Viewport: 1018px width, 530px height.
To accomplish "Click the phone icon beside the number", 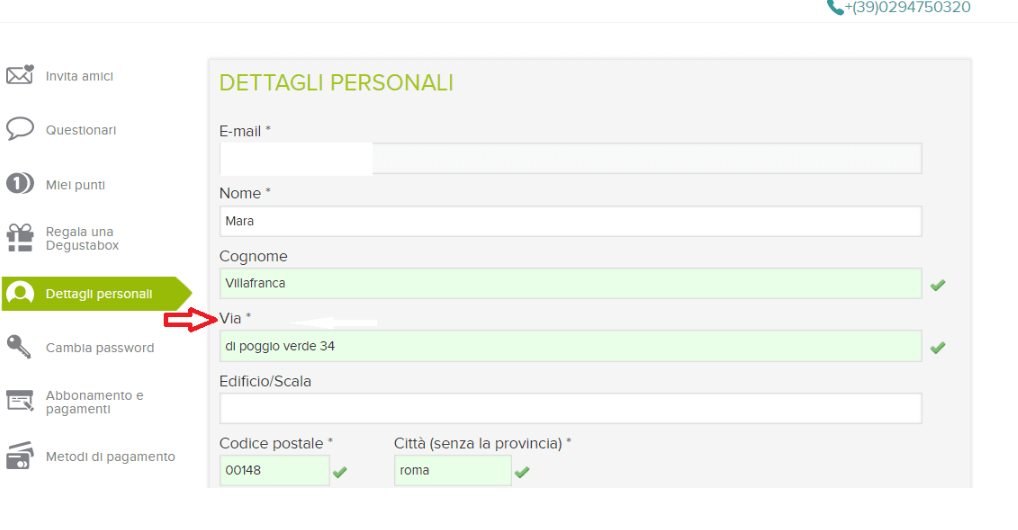I will coord(835,8).
